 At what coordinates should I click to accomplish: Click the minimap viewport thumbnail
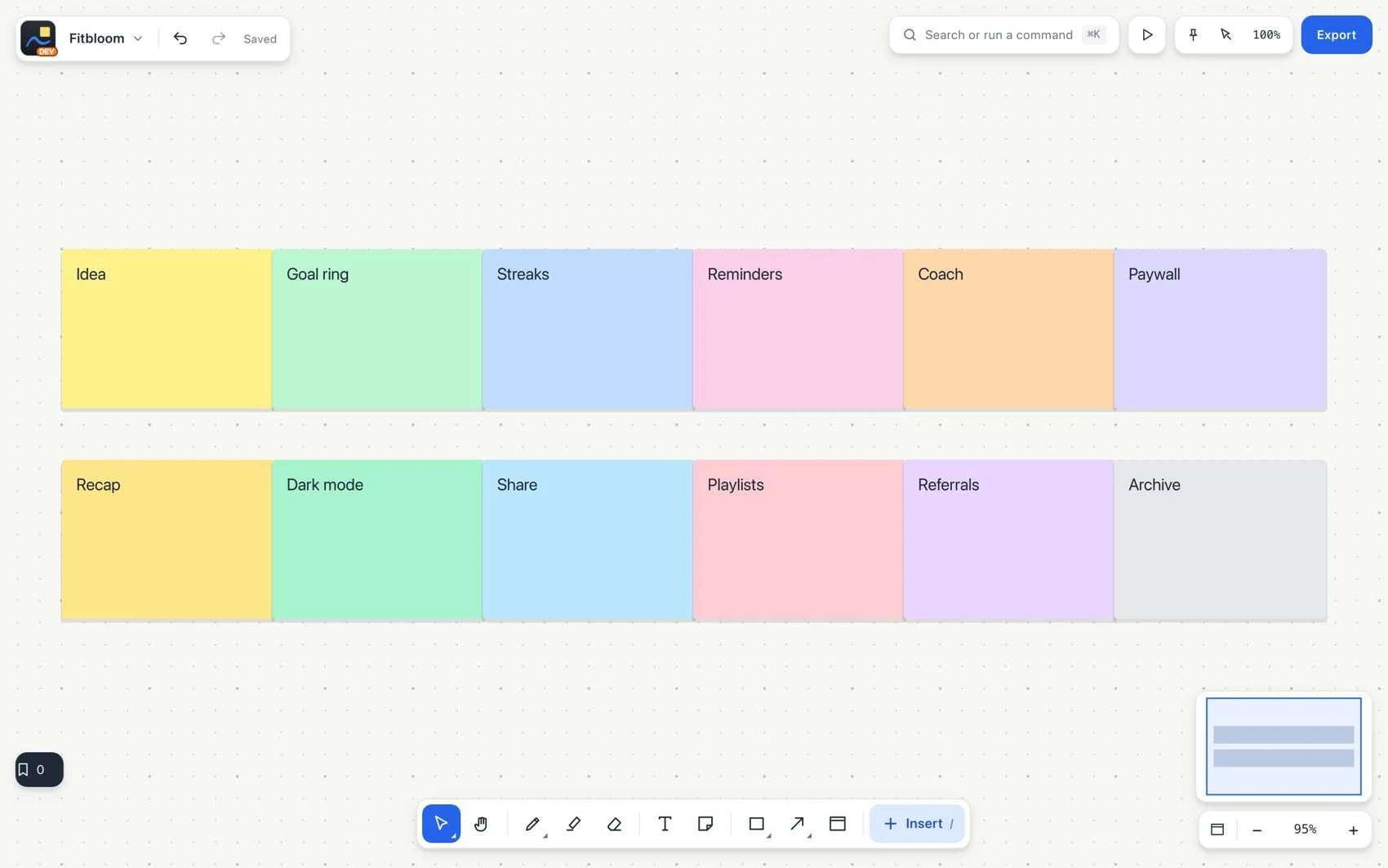click(x=1283, y=746)
